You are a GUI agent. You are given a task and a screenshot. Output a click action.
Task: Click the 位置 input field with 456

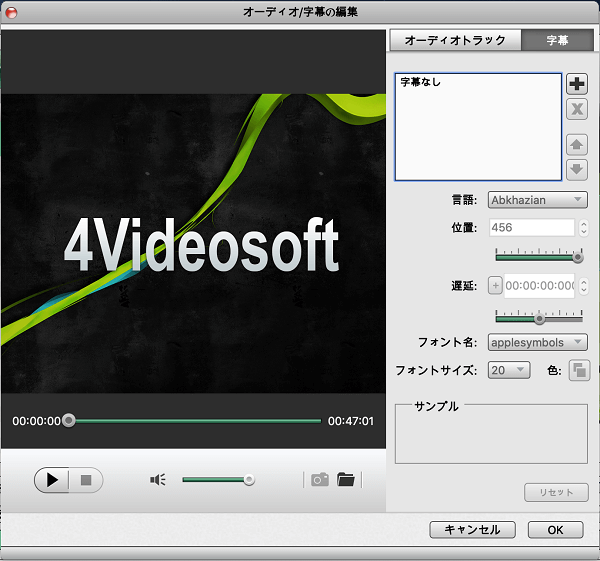click(x=531, y=228)
